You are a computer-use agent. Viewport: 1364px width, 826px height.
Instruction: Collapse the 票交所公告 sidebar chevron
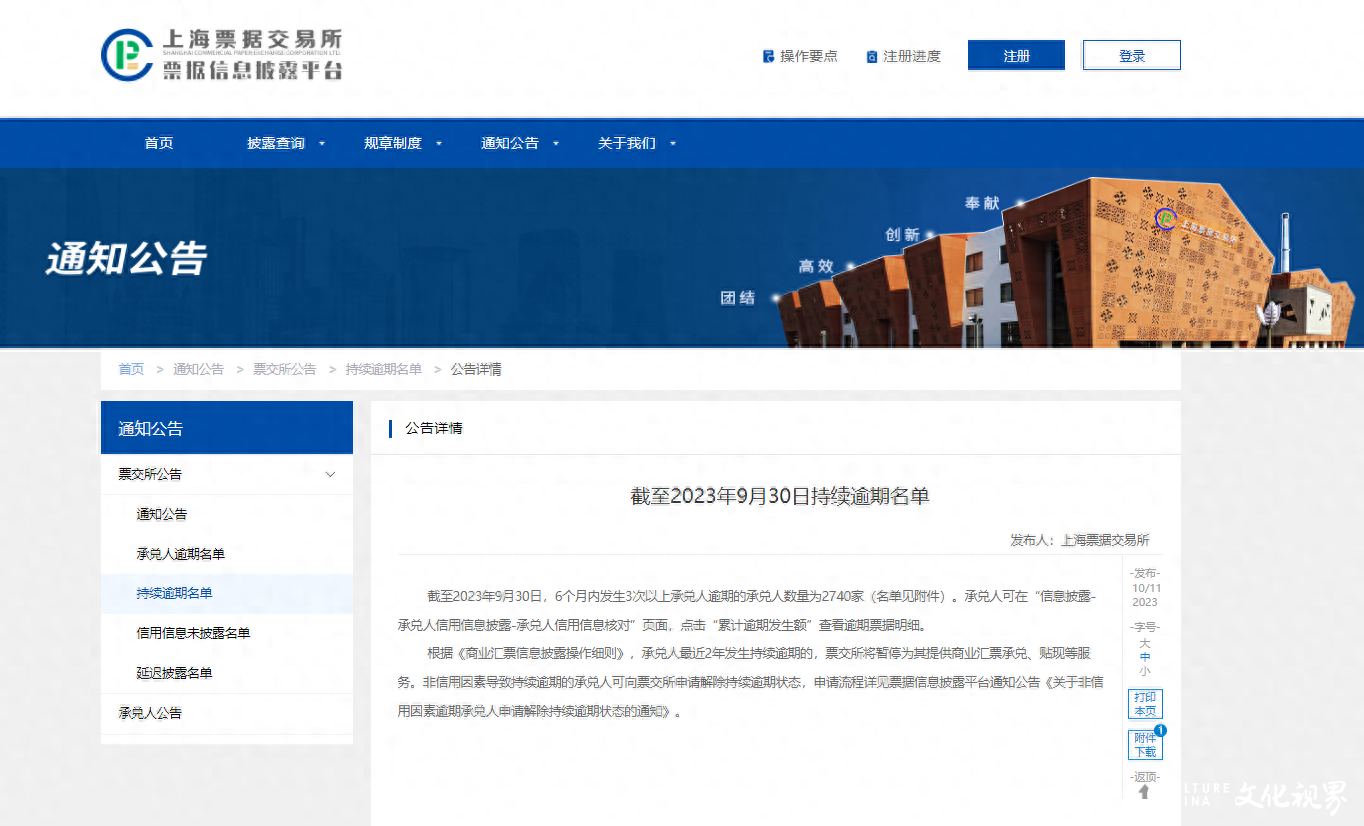331,474
